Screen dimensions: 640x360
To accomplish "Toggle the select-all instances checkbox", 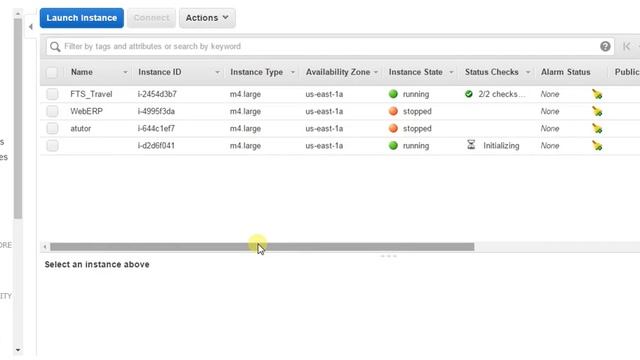I will [x=52, y=73].
